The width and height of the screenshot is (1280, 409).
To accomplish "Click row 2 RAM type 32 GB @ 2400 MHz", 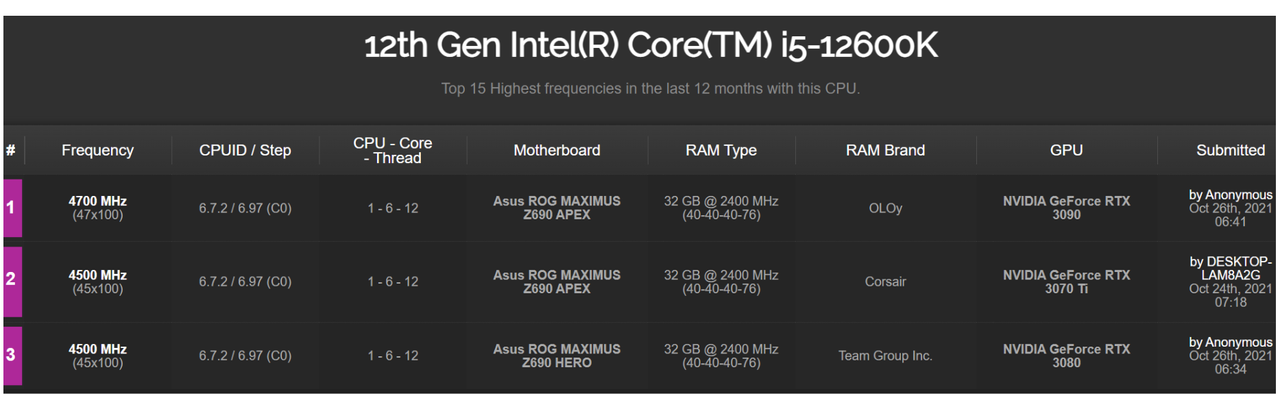I will (721, 282).
